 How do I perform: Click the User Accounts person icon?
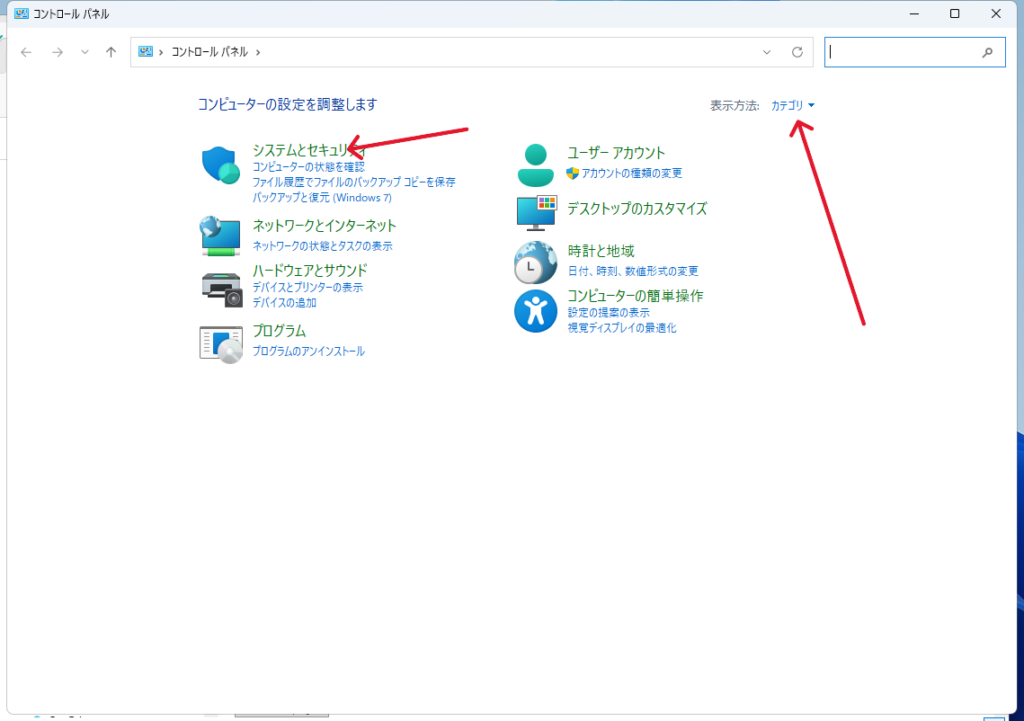535,165
